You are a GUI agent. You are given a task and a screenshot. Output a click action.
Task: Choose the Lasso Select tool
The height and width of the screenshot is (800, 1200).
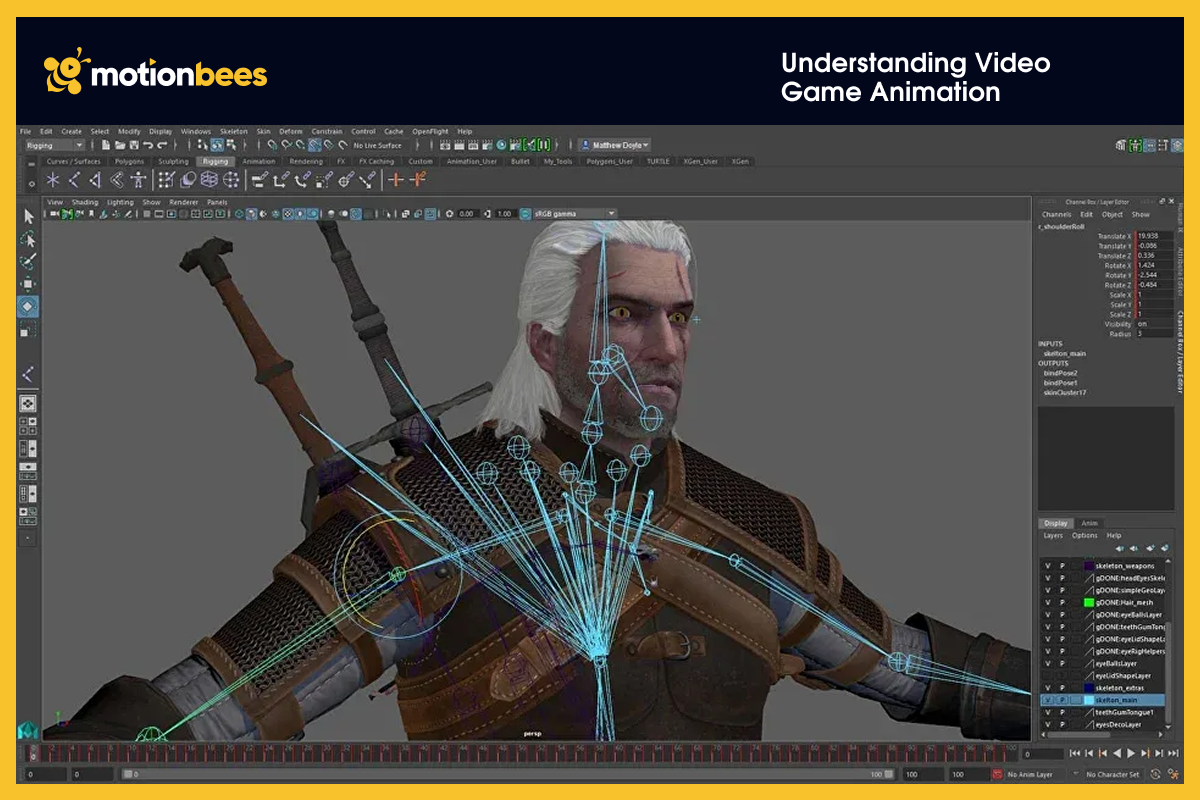(28, 240)
